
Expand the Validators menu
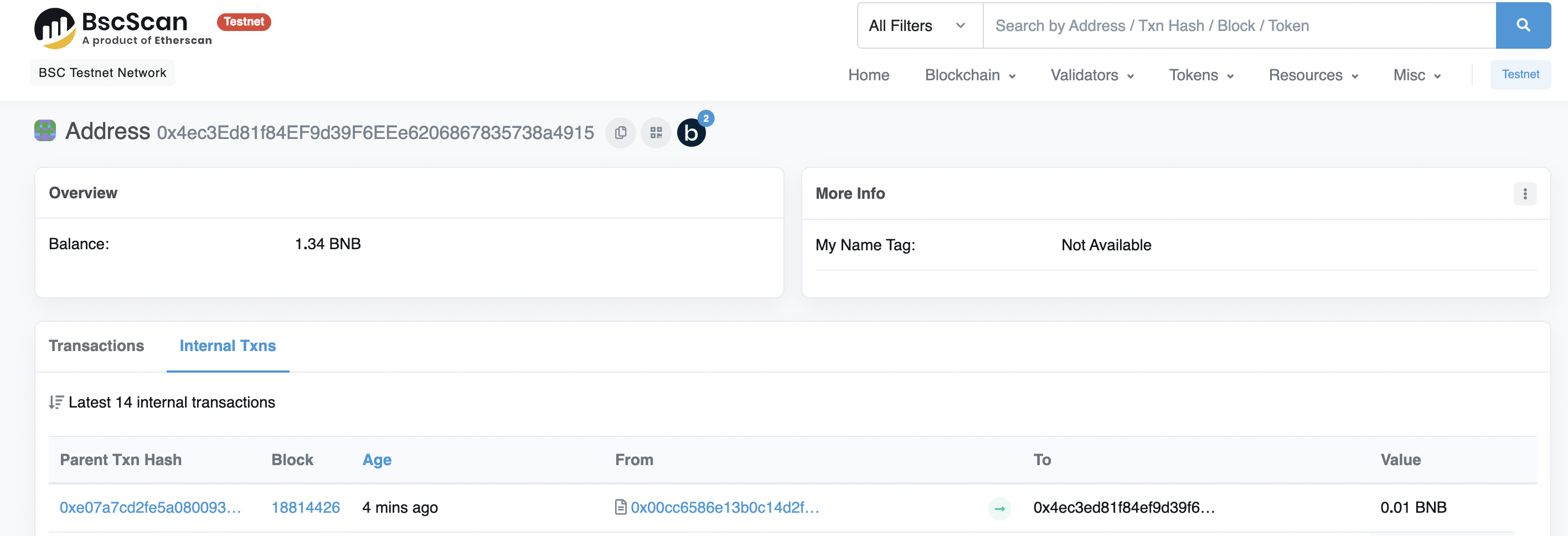[1091, 75]
